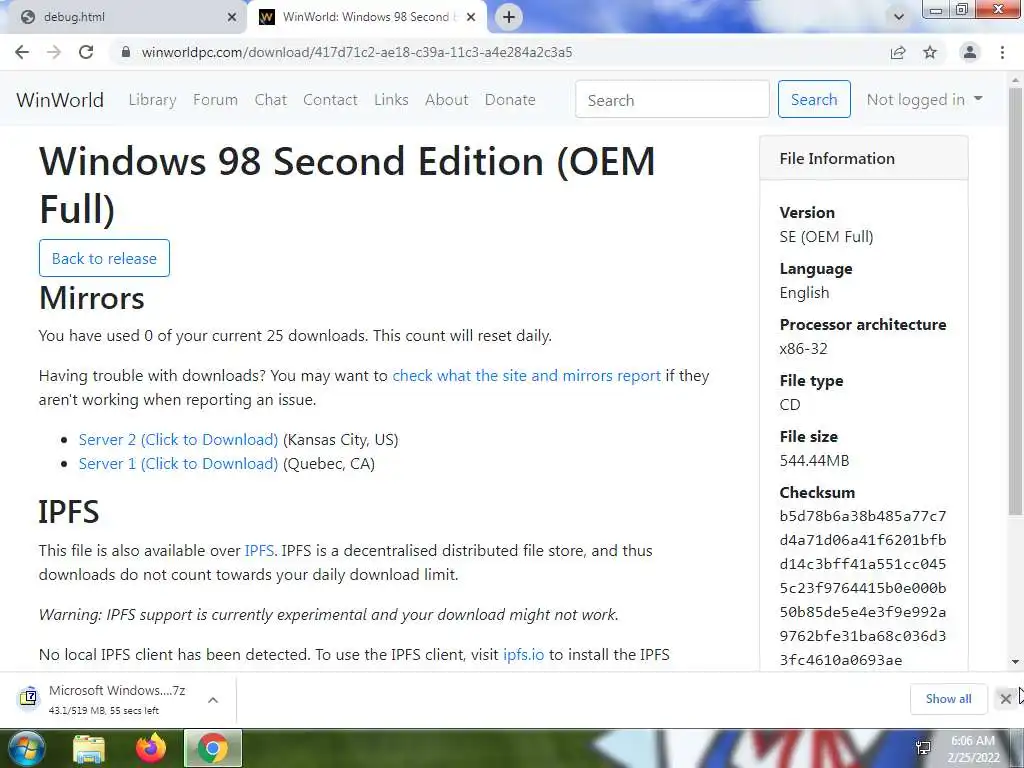Open Windows Explorer from taskbar
The width and height of the screenshot is (1024, 768).
click(89, 748)
